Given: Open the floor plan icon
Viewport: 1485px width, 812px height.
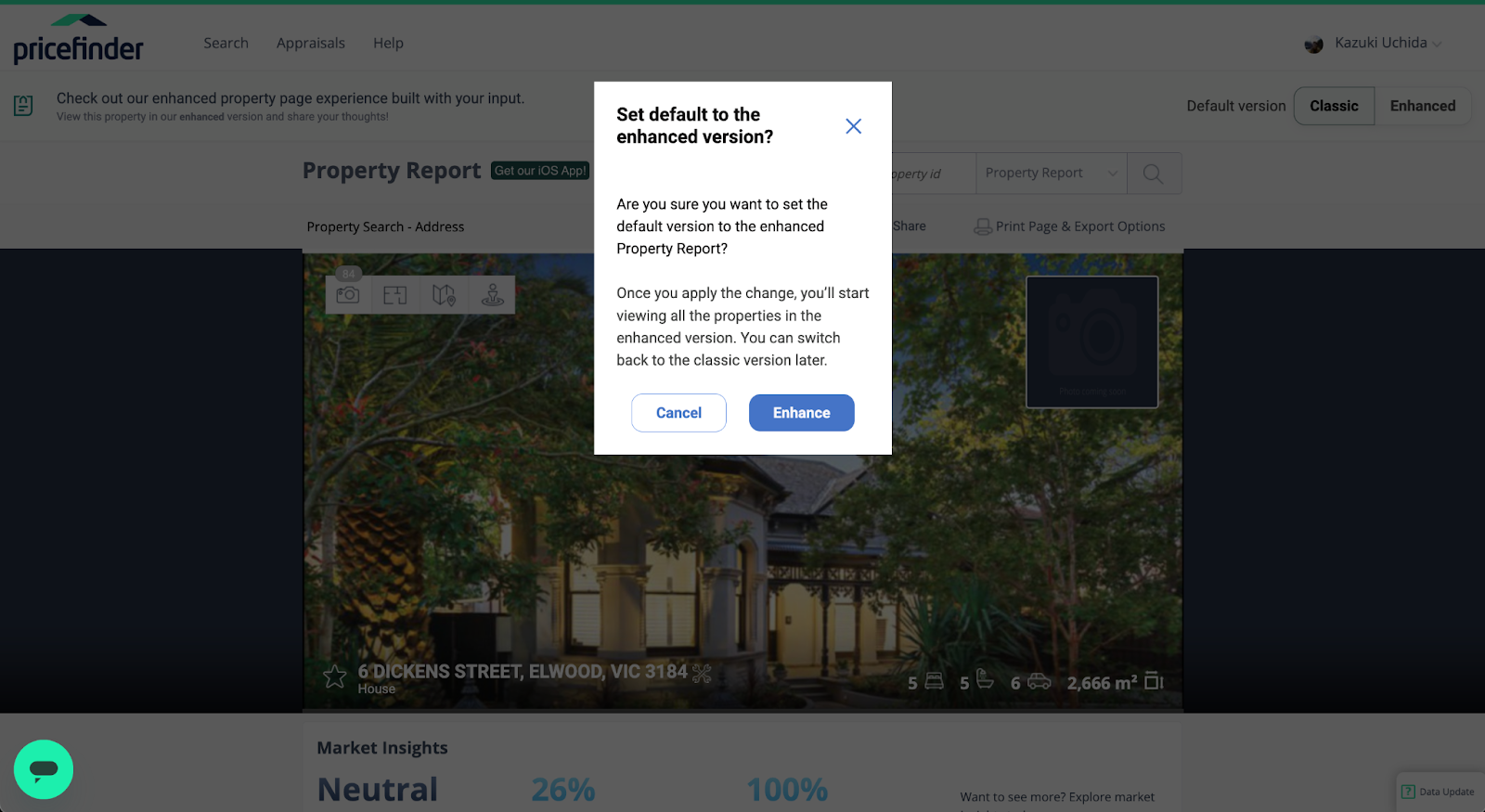Looking at the screenshot, I should pos(395,295).
